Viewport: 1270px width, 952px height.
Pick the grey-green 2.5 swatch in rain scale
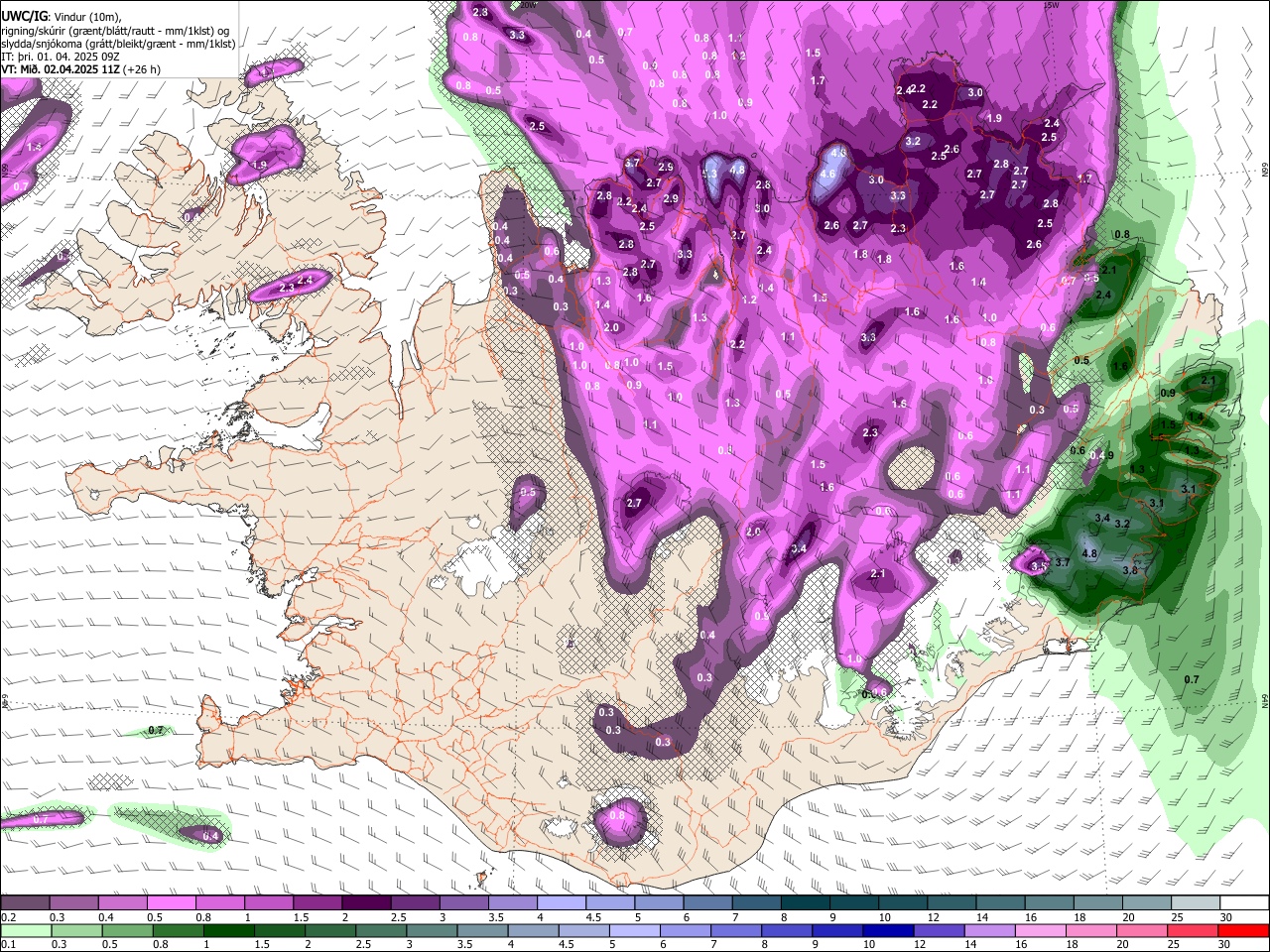[x=381, y=931]
